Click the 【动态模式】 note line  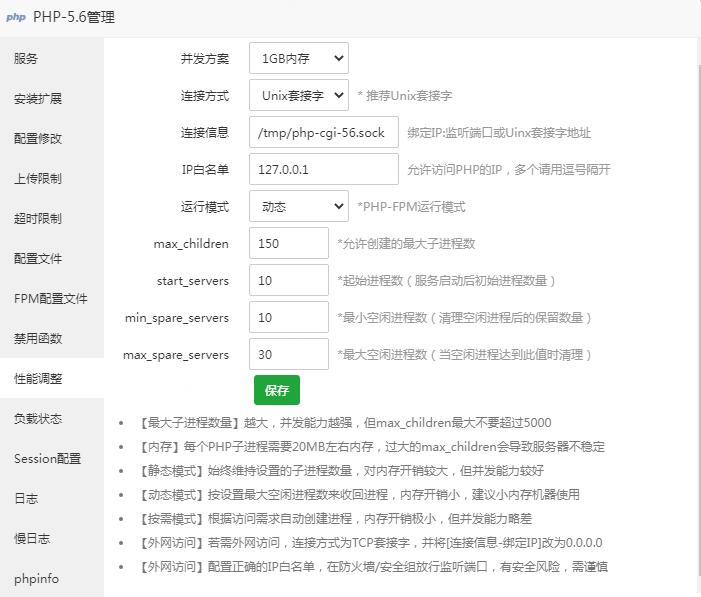click(359, 495)
